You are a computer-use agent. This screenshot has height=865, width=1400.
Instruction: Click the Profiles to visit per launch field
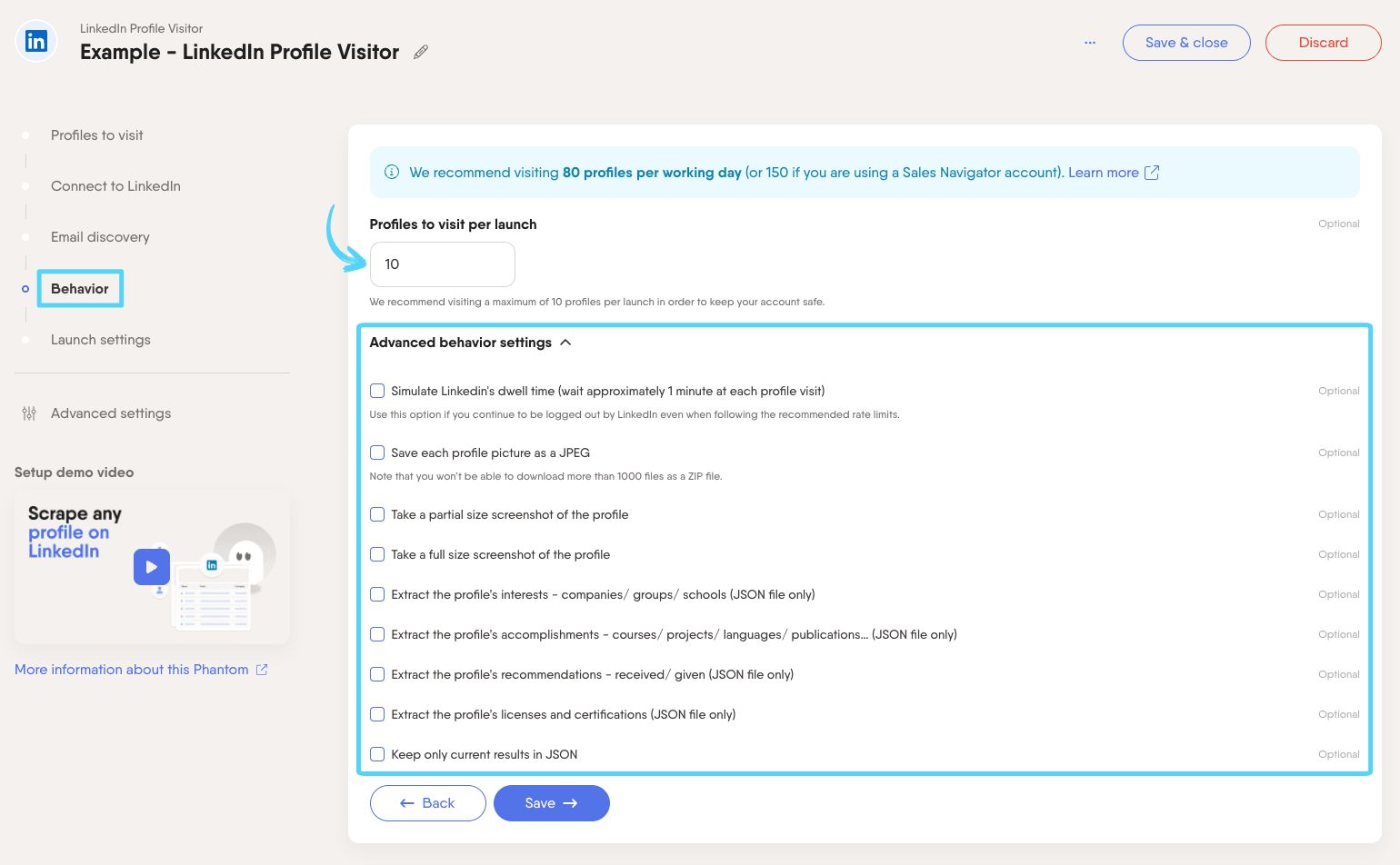(443, 264)
